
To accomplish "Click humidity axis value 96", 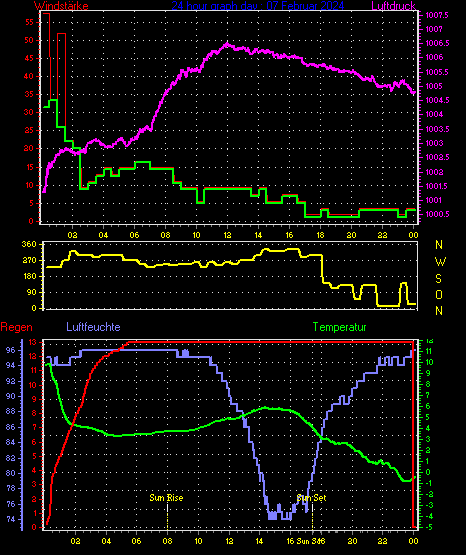I will [11, 350].
